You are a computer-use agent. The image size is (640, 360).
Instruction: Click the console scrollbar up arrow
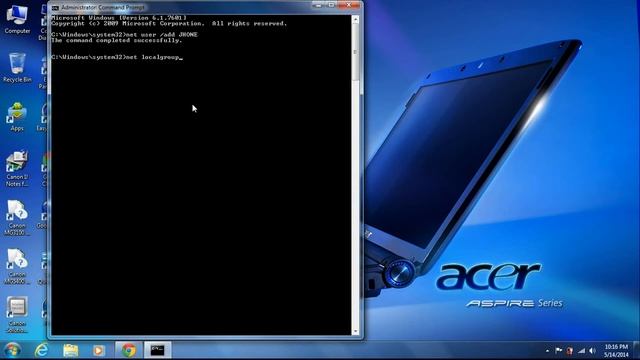coord(355,19)
